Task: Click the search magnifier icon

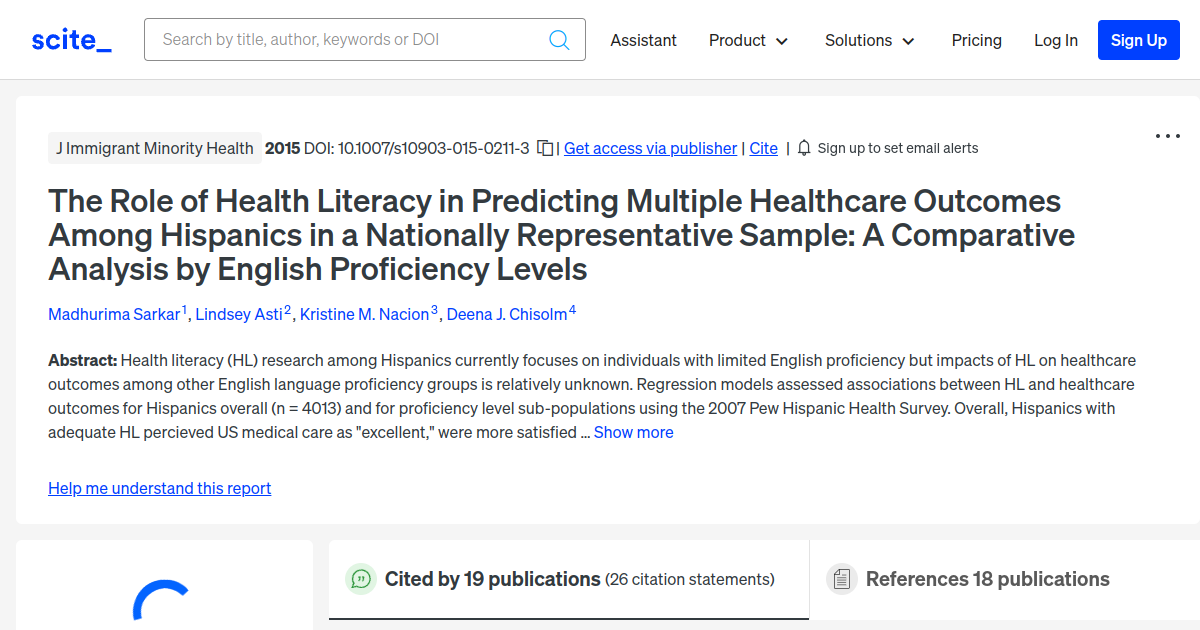Action: pos(559,40)
